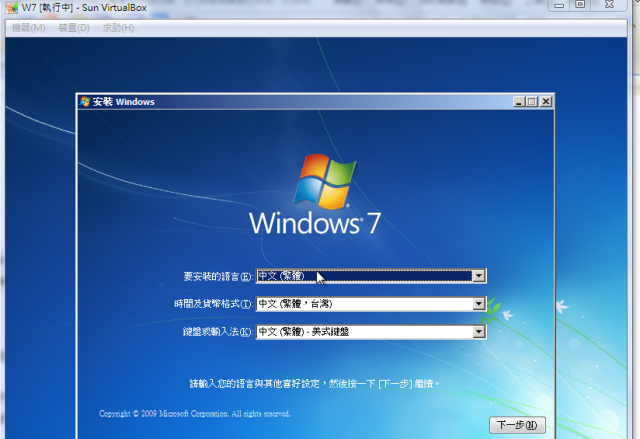Click the VirtualBox W7 window icon
The image size is (640, 439).
[x=12, y=7]
